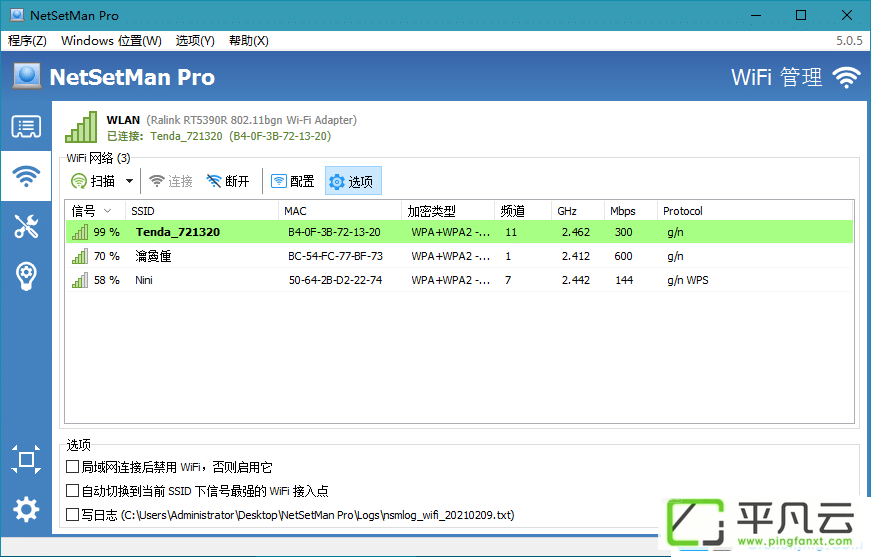Click the connected network text Tenda_721320 in header

click(186, 136)
